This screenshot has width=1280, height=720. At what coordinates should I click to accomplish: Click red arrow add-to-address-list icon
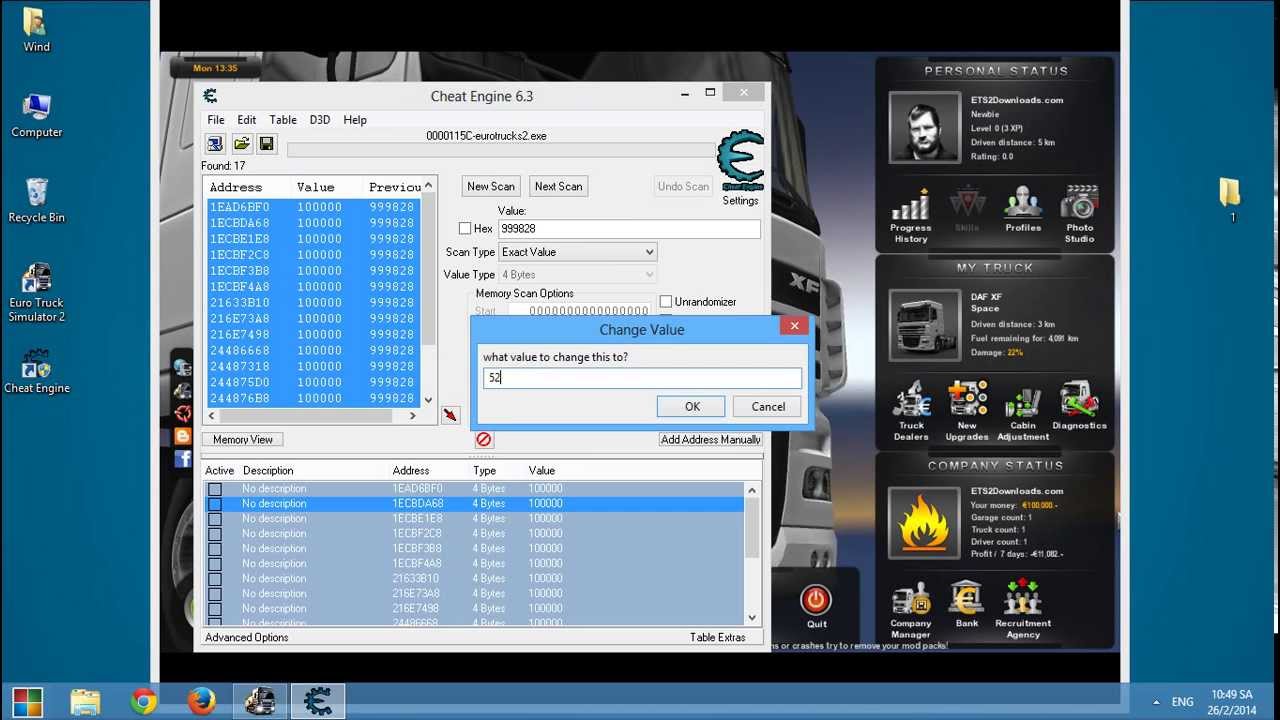(450, 415)
